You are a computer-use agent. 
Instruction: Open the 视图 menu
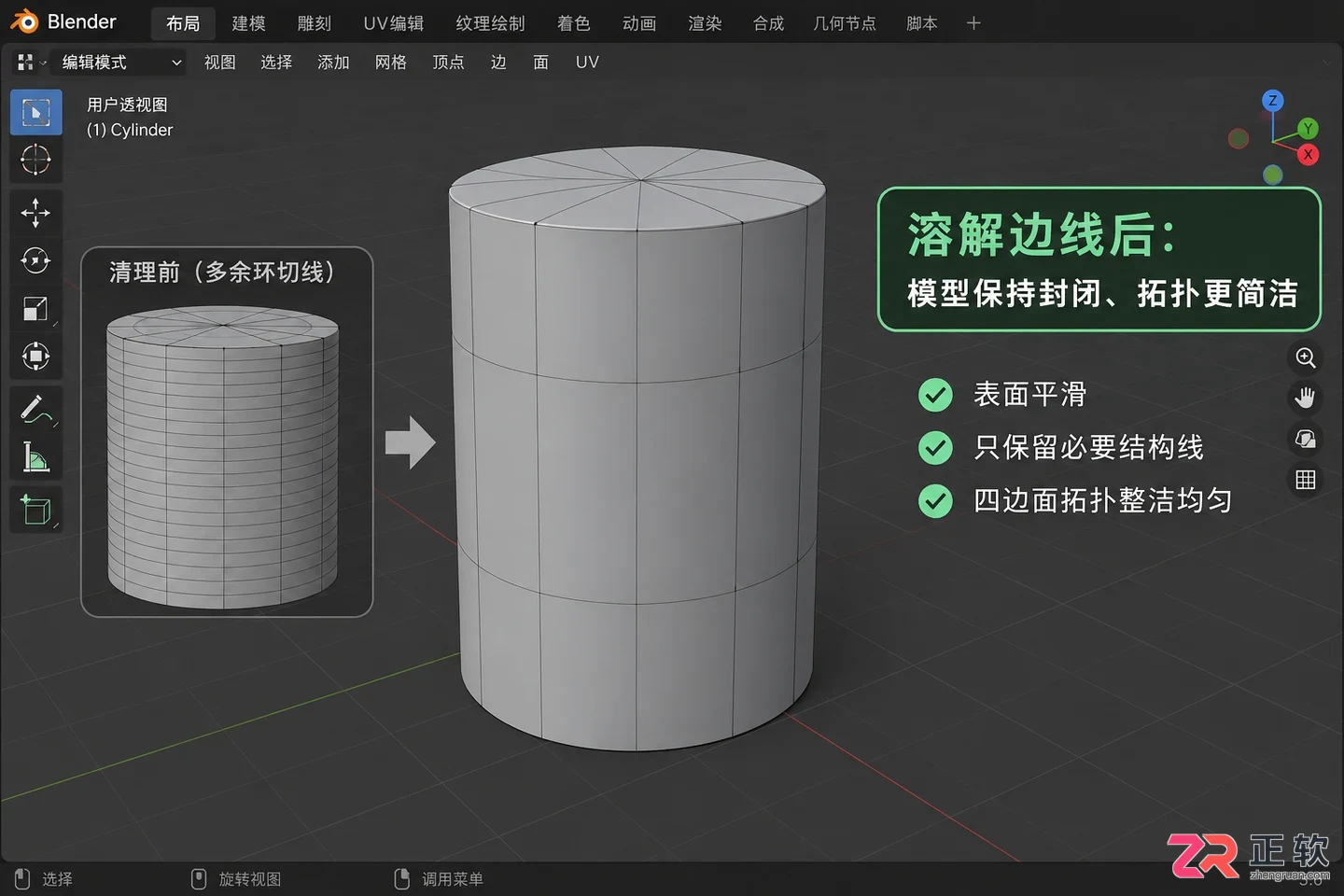(220, 63)
